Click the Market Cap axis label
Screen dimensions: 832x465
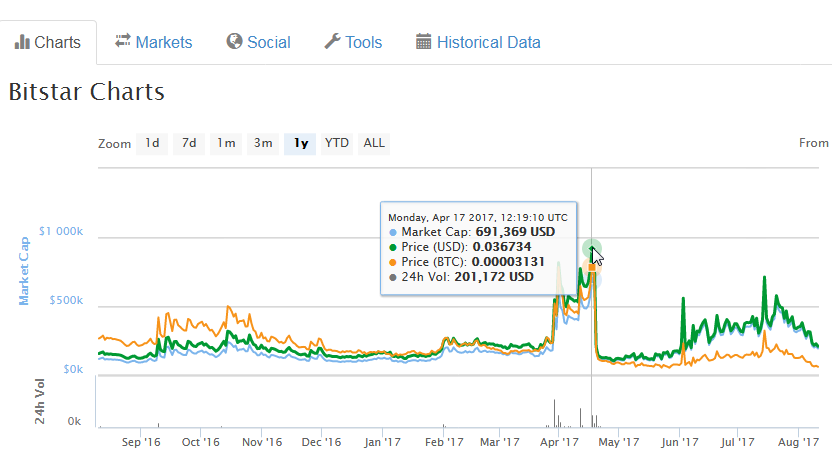click(x=24, y=271)
